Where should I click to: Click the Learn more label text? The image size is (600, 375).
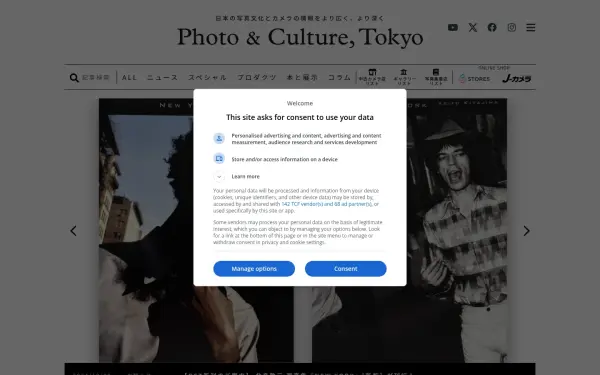(x=246, y=176)
